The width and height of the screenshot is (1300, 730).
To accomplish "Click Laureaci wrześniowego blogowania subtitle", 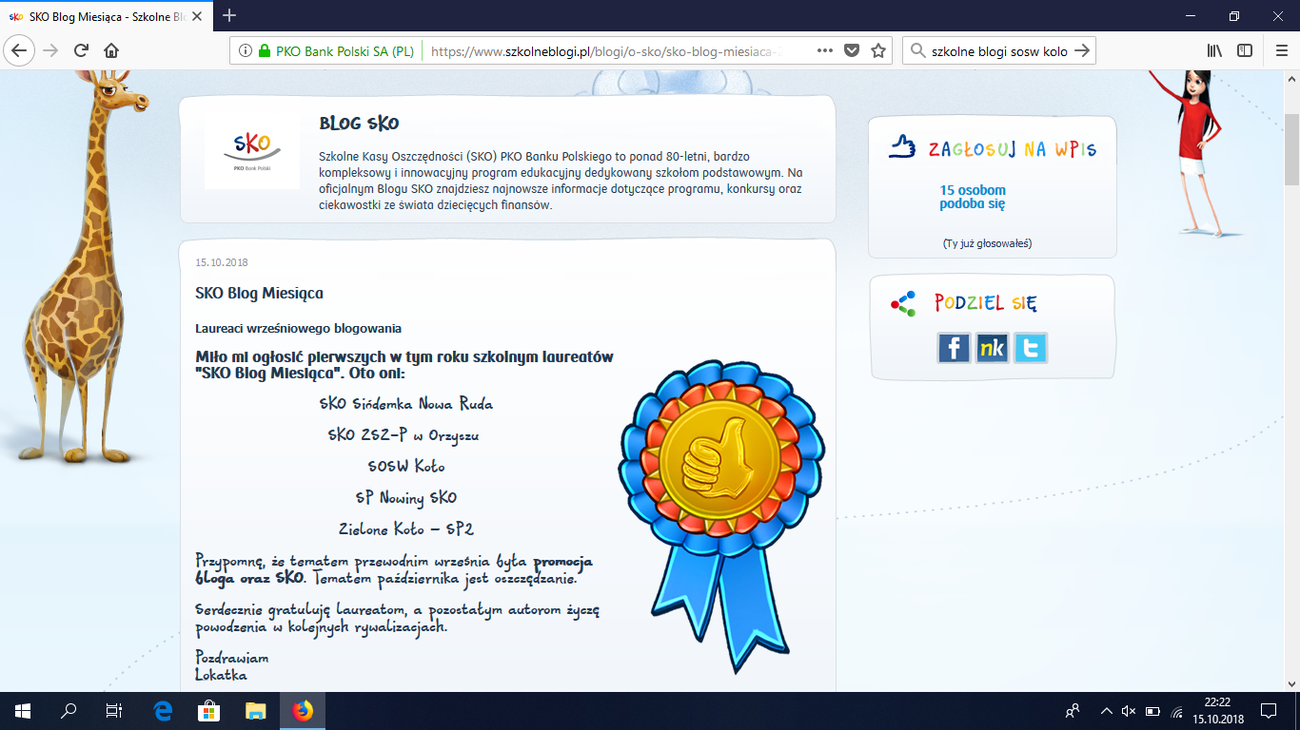I will click(x=298, y=328).
